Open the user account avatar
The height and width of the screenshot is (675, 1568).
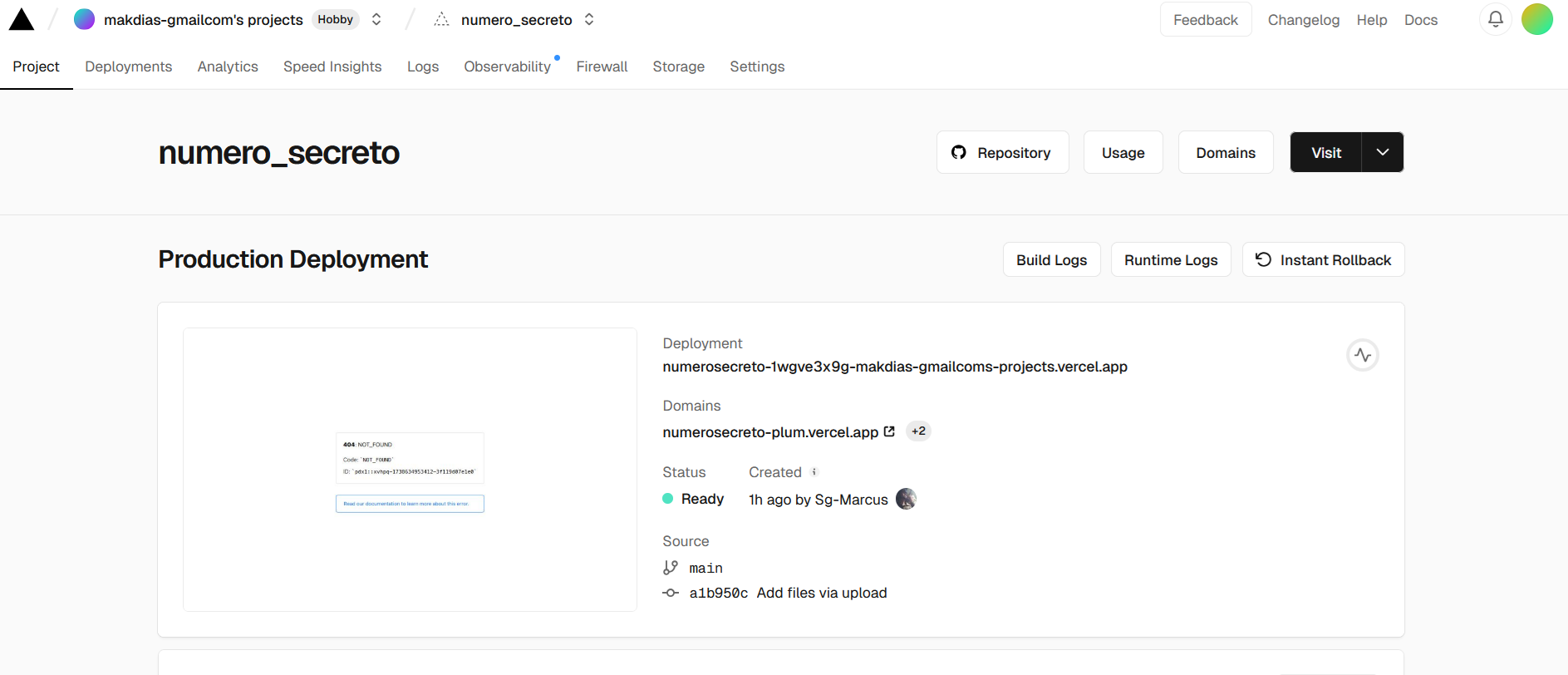(x=1536, y=19)
